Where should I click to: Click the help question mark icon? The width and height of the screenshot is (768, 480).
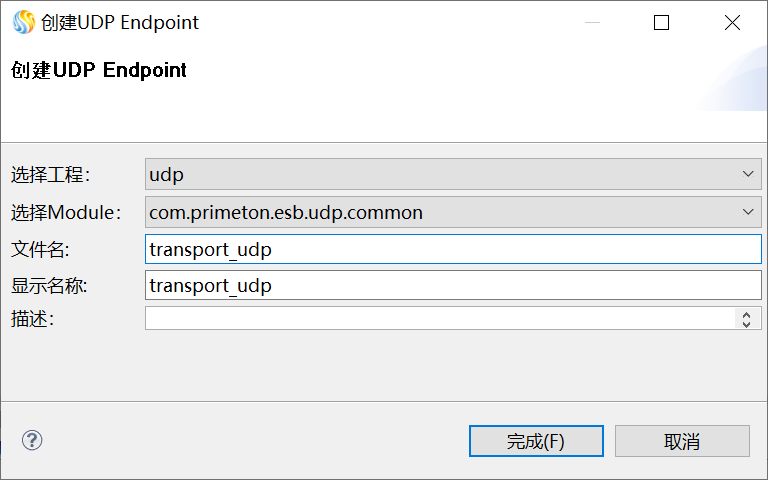[32, 440]
